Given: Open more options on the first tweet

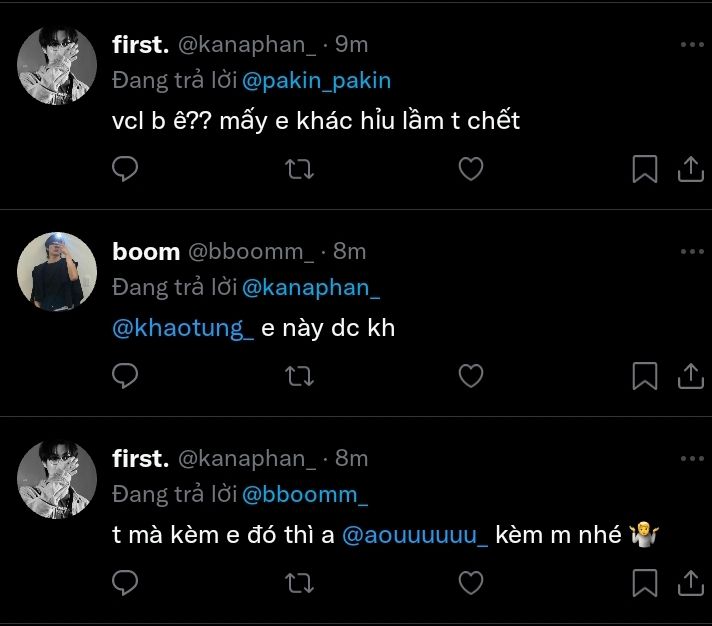Looking at the screenshot, I should coord(691,45).
